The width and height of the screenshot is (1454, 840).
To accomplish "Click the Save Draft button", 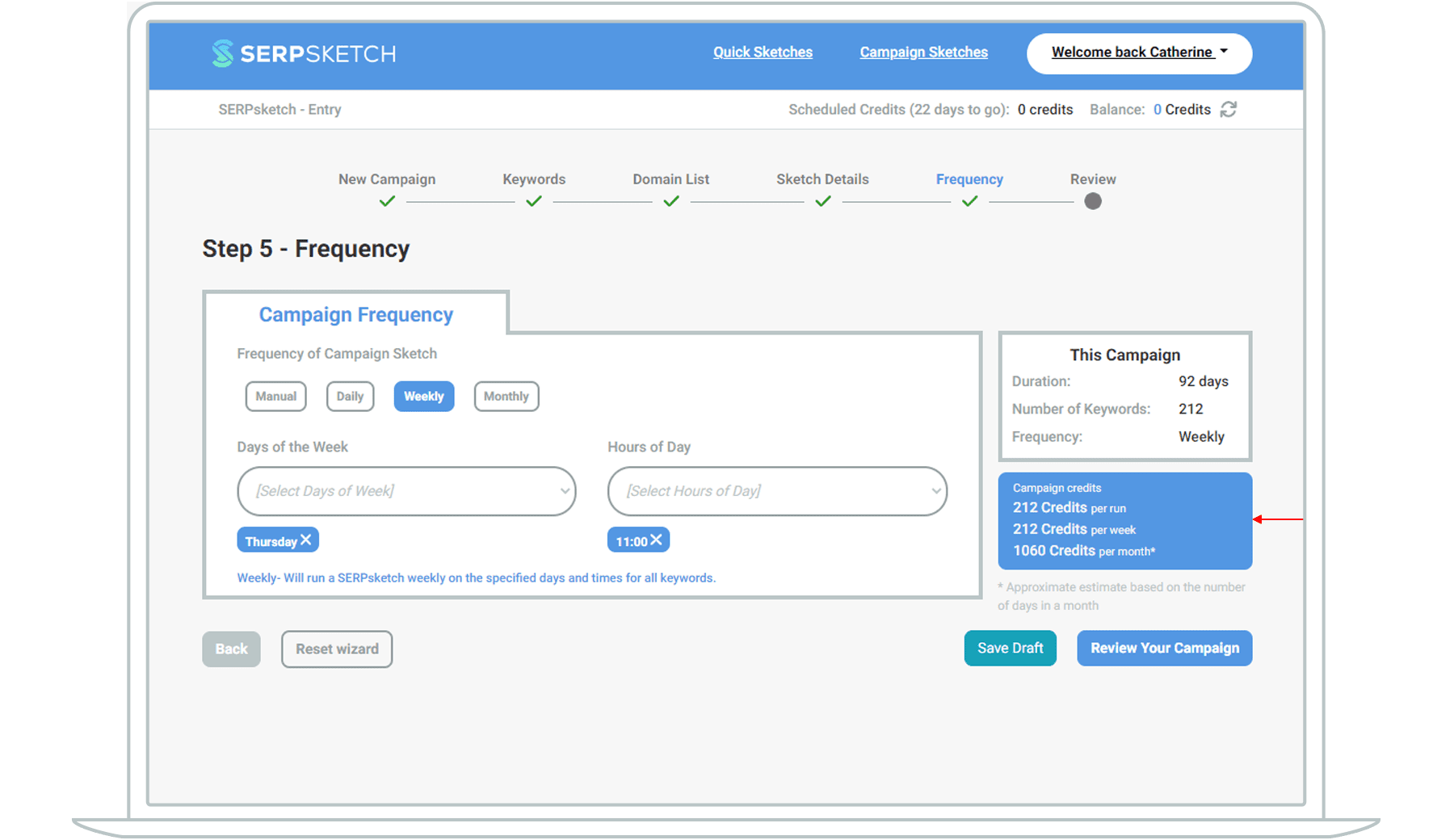I will (1011, 649).
